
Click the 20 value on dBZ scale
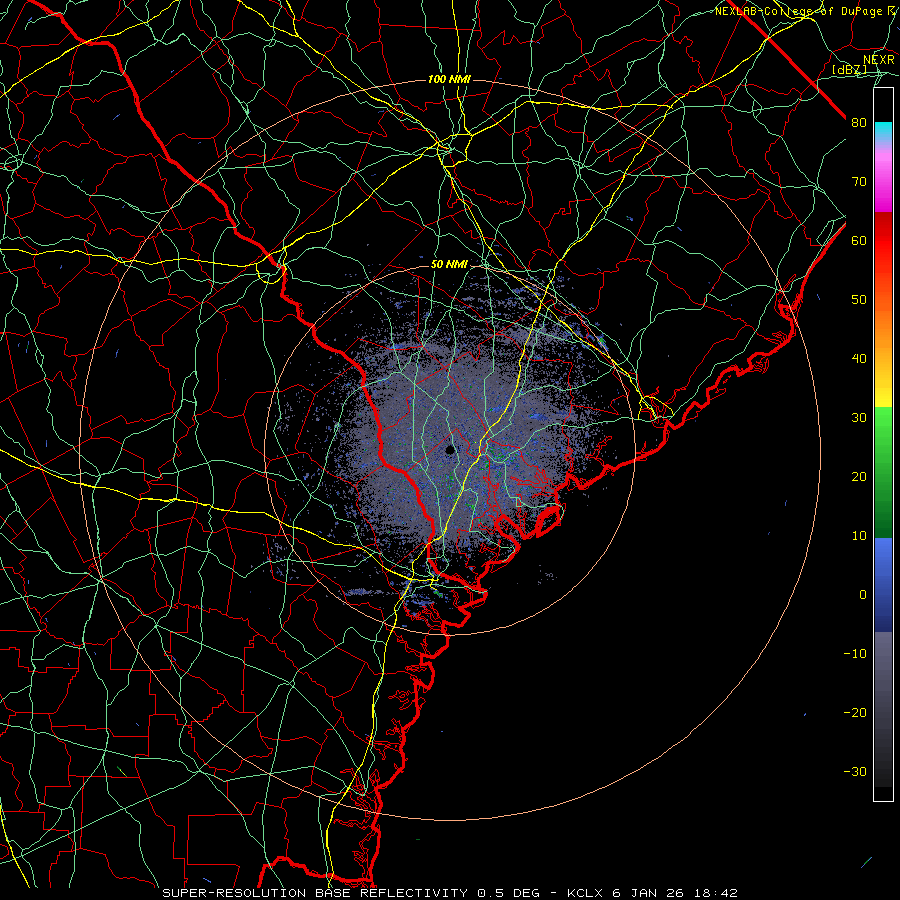click(x=859, y=477)
